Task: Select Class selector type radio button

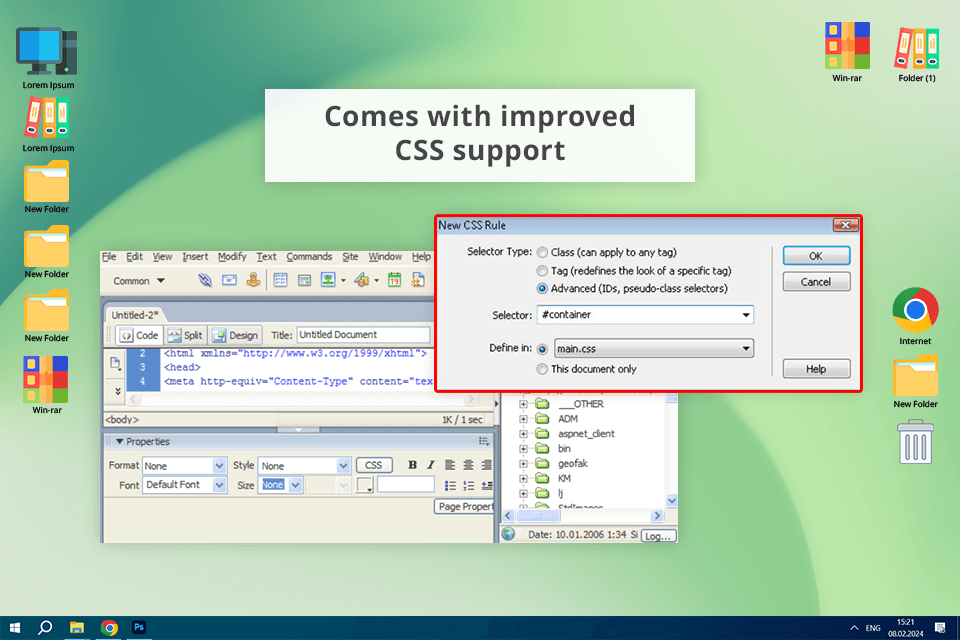Action: point(542,252)
